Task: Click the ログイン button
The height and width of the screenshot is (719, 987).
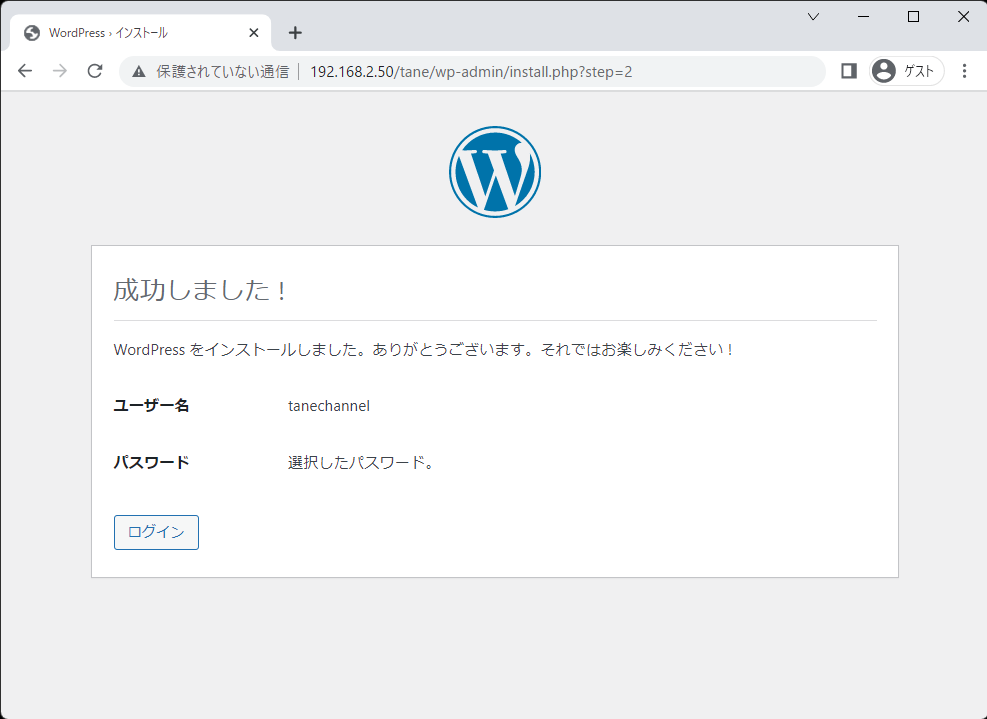Action: coord(156,532)
